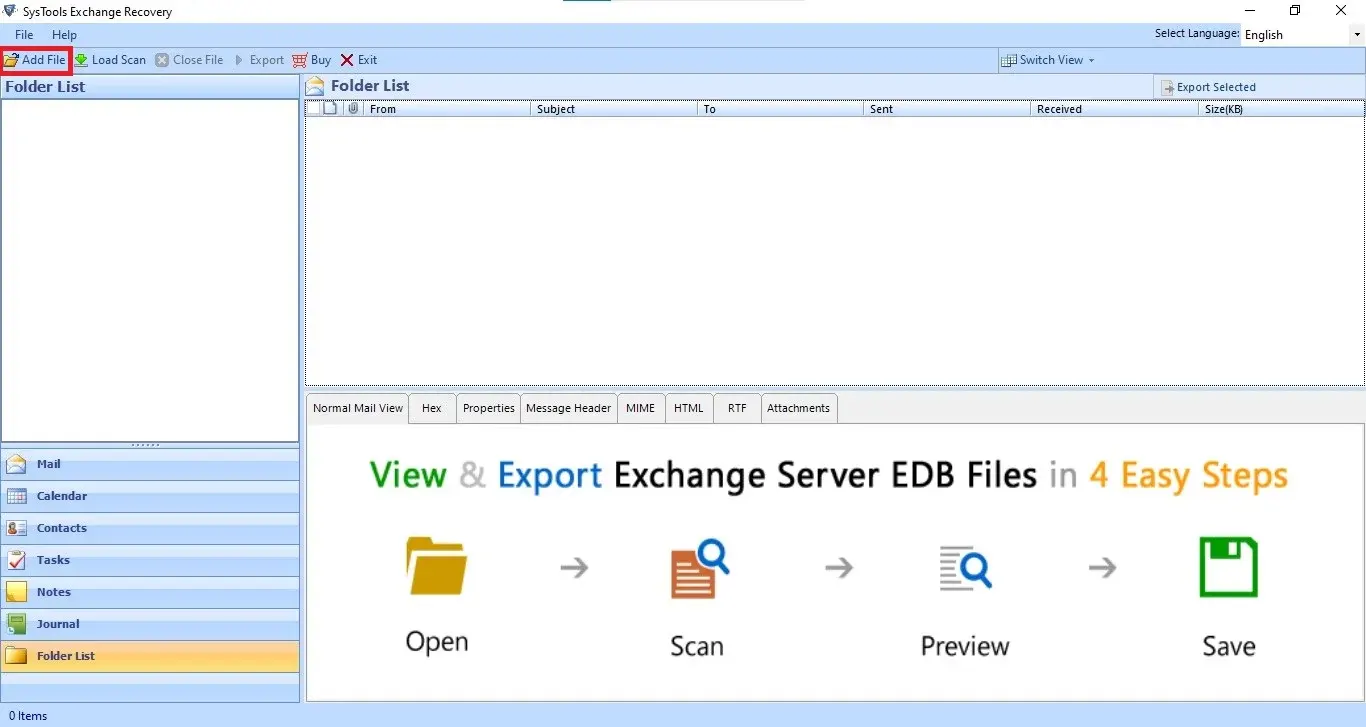Click the envelope icon beside the Folder List title
1366x727 pixels.
pyautogui.click(x=315, y=86)
